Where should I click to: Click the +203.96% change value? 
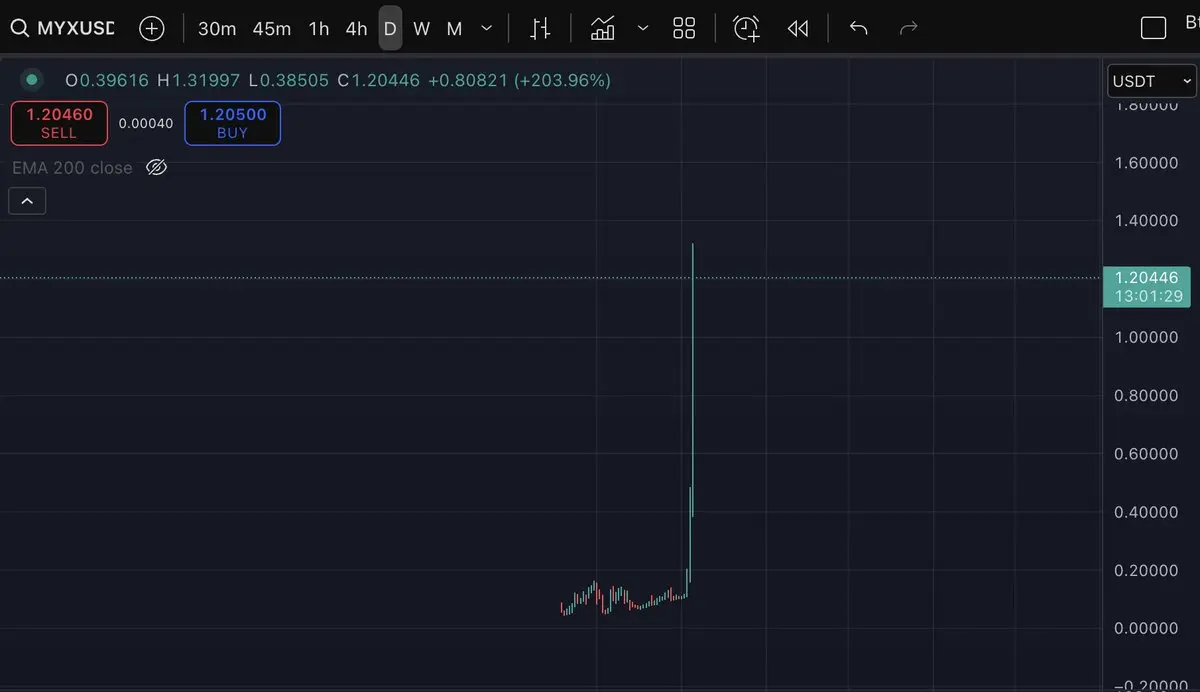click(x=563, y=80)
